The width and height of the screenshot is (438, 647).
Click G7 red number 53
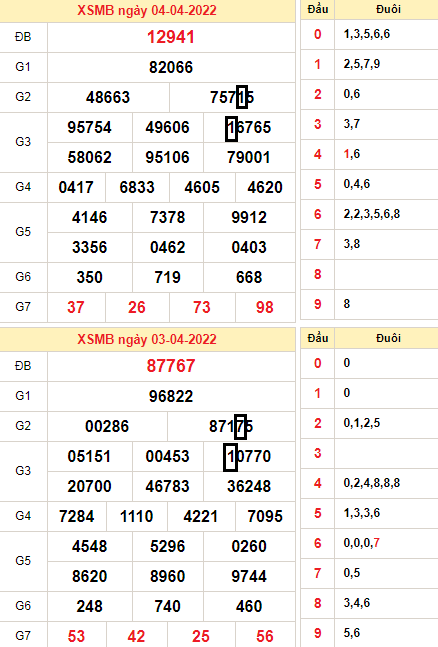click(76, 636)
